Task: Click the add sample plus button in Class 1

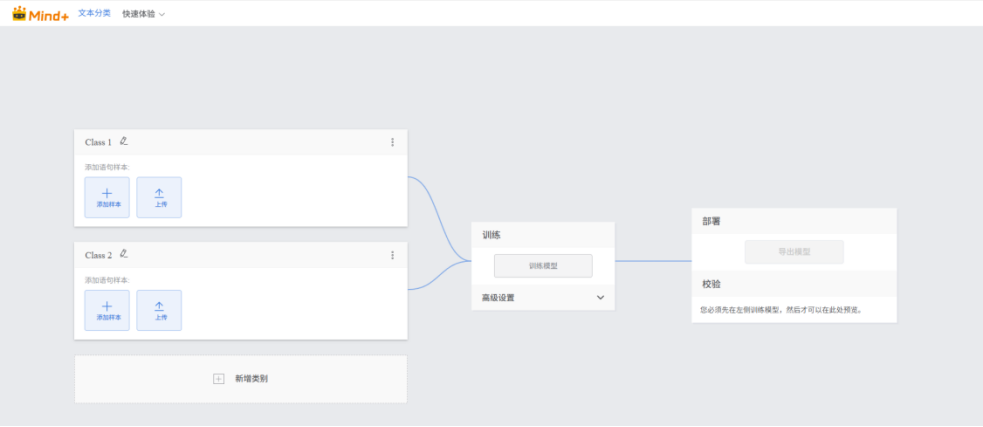Action: click(x=107, y=197)
